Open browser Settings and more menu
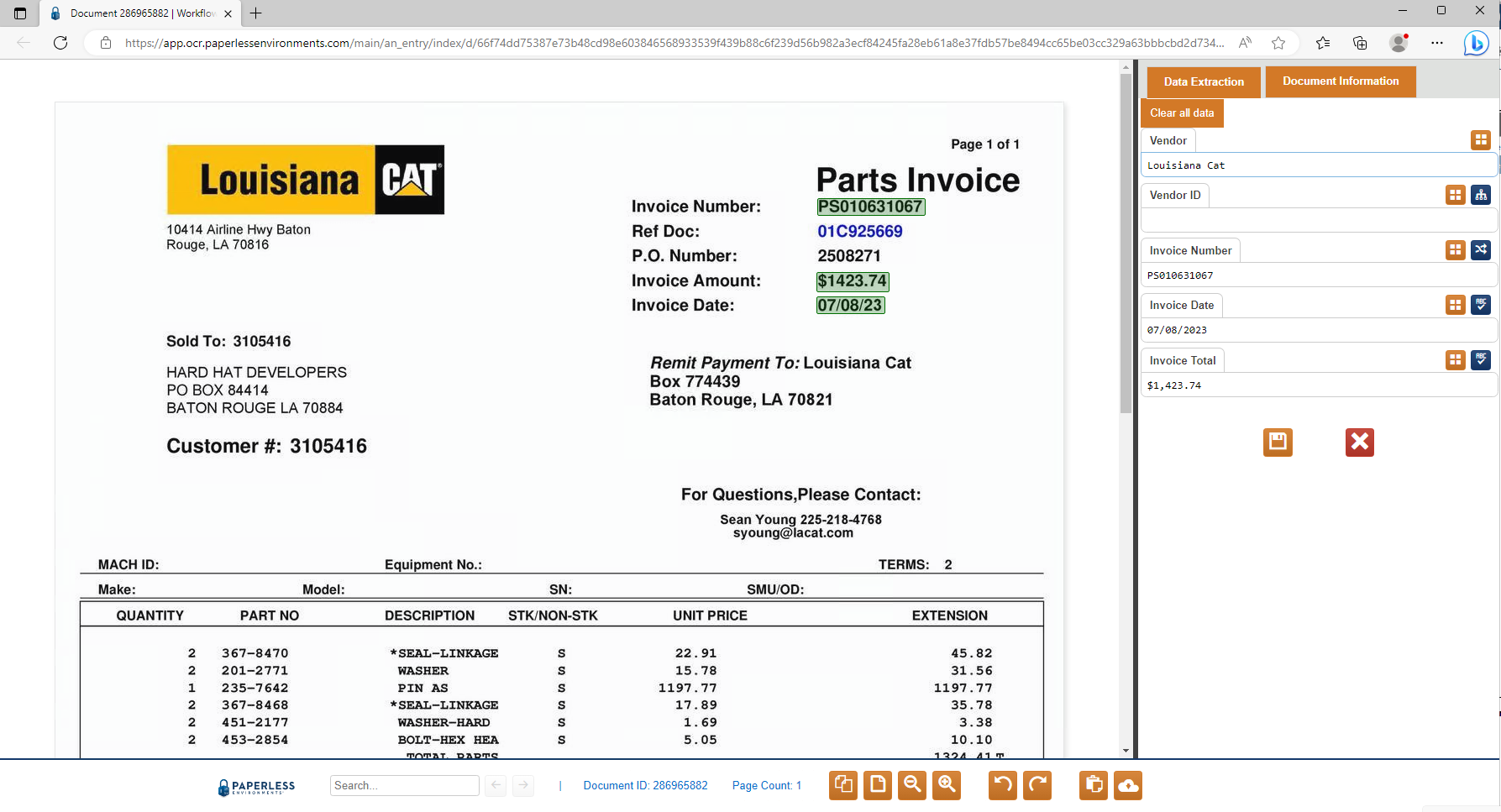 1437,43
